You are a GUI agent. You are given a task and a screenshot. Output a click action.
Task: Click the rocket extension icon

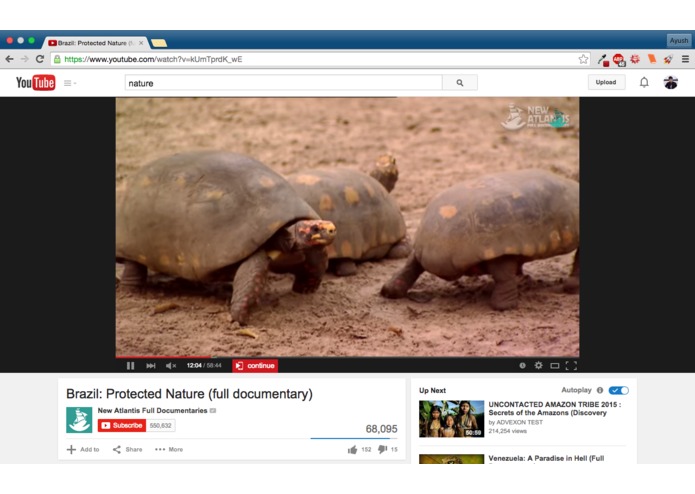668,59
